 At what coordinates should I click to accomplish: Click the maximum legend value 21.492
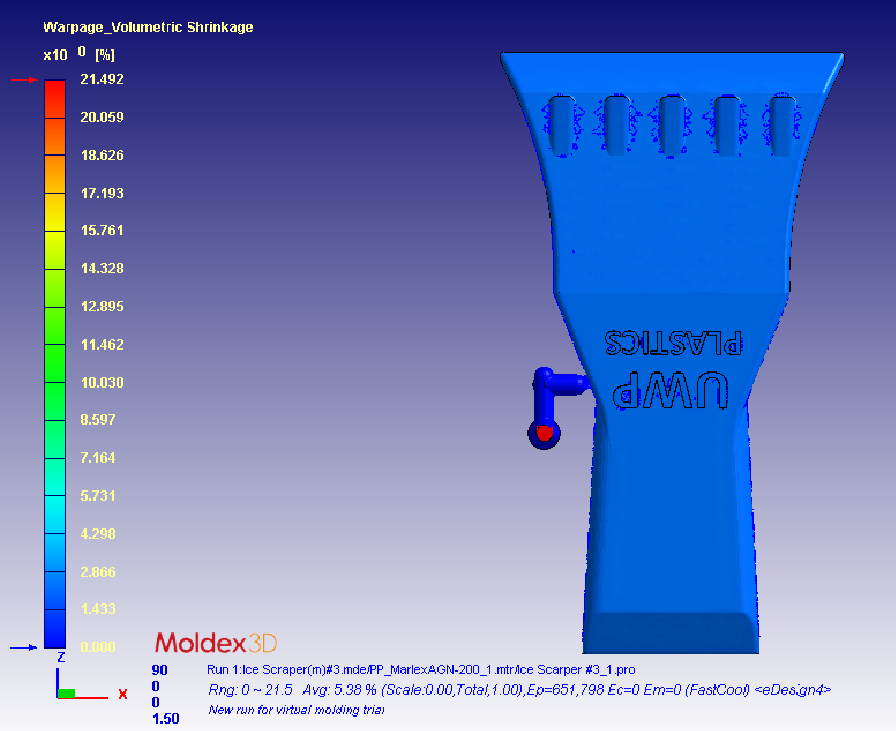point(102,79)
